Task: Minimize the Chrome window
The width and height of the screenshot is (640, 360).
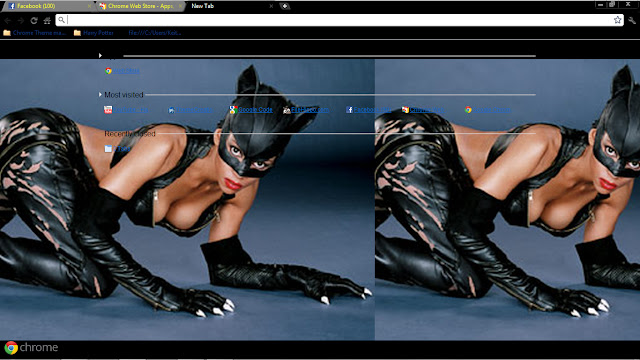Action: tap(600, 4)
